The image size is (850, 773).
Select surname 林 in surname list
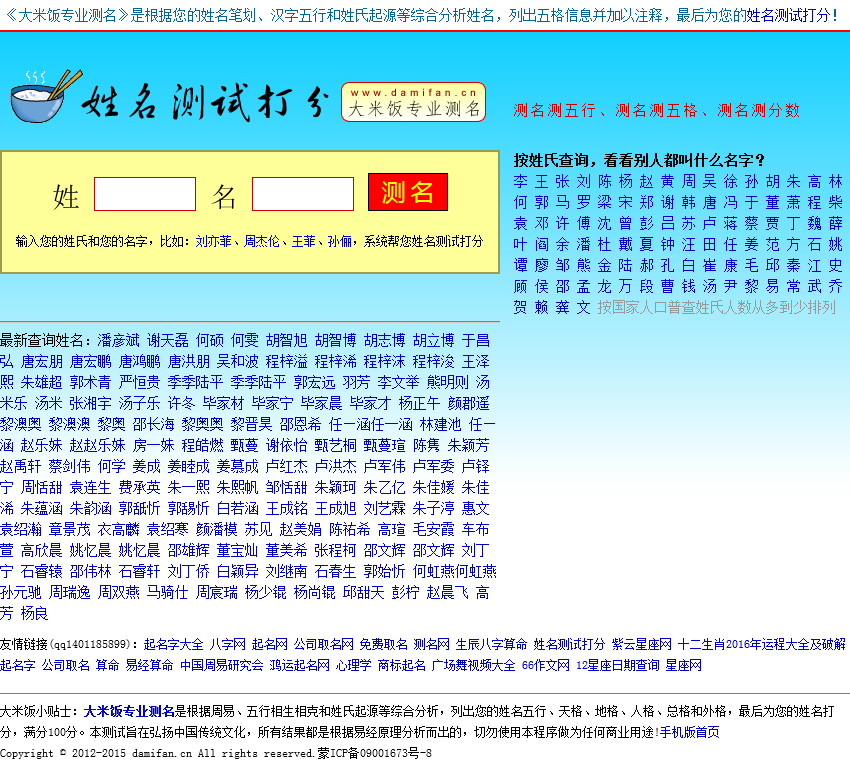pyautogui.click(x=835, y=182)
